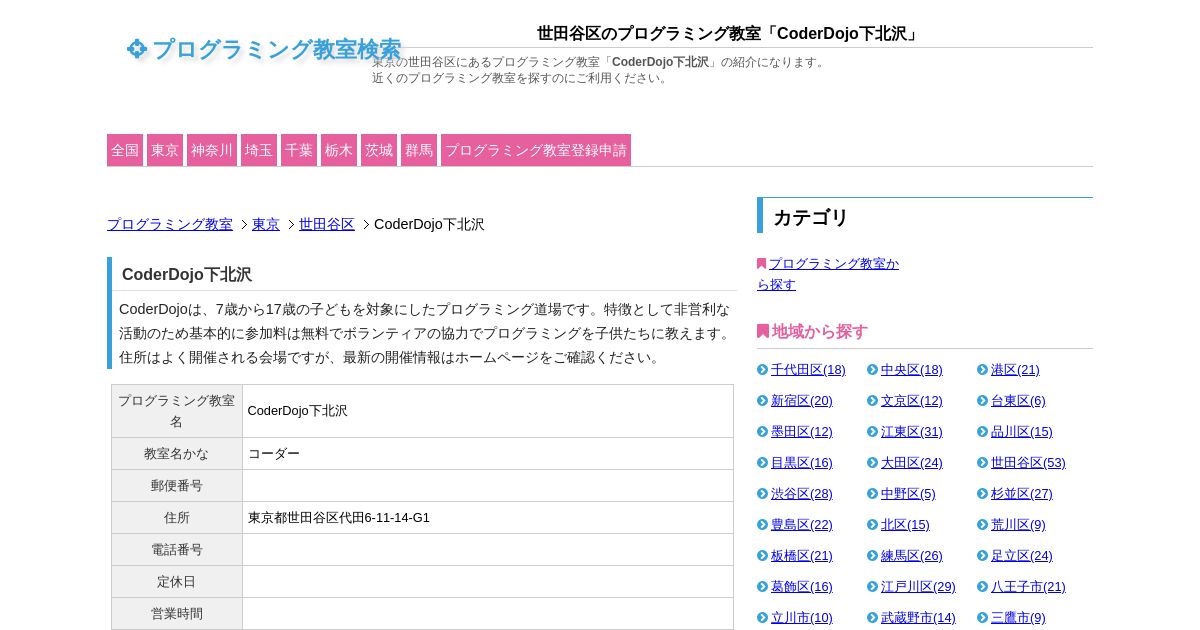Open 立川市(10) area link
The image size is (1200, 630).
(x=802, y=618)
